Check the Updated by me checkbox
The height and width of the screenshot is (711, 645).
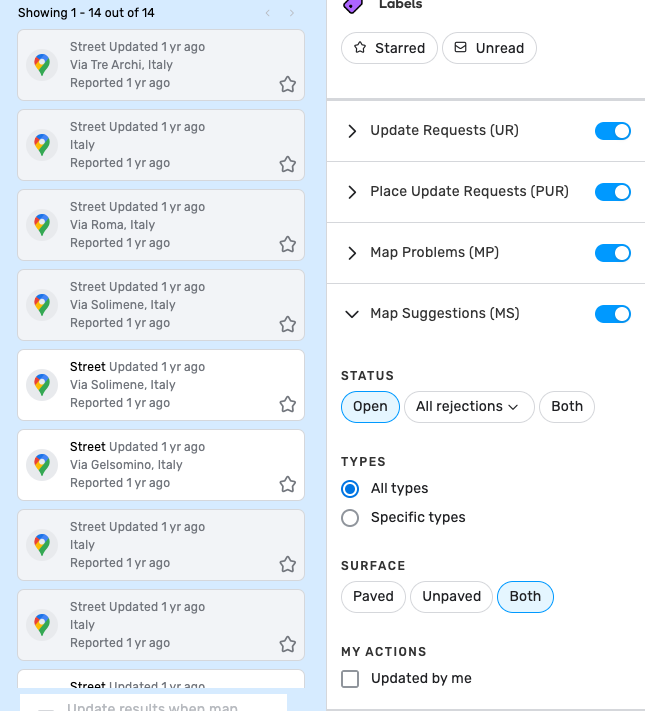pyautogui.click(x=350, y=679)
